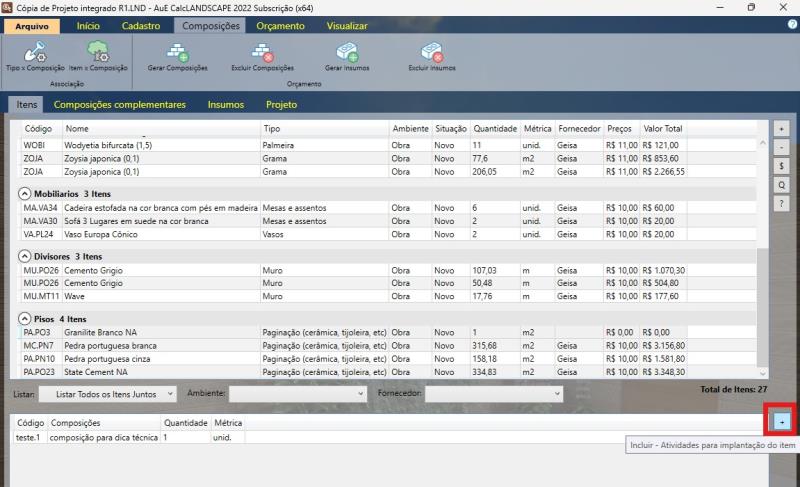Select the Sofá 3 Lugares em suede row
The image size is (800, 487).
pyautogui.click(x=388, y=221)
